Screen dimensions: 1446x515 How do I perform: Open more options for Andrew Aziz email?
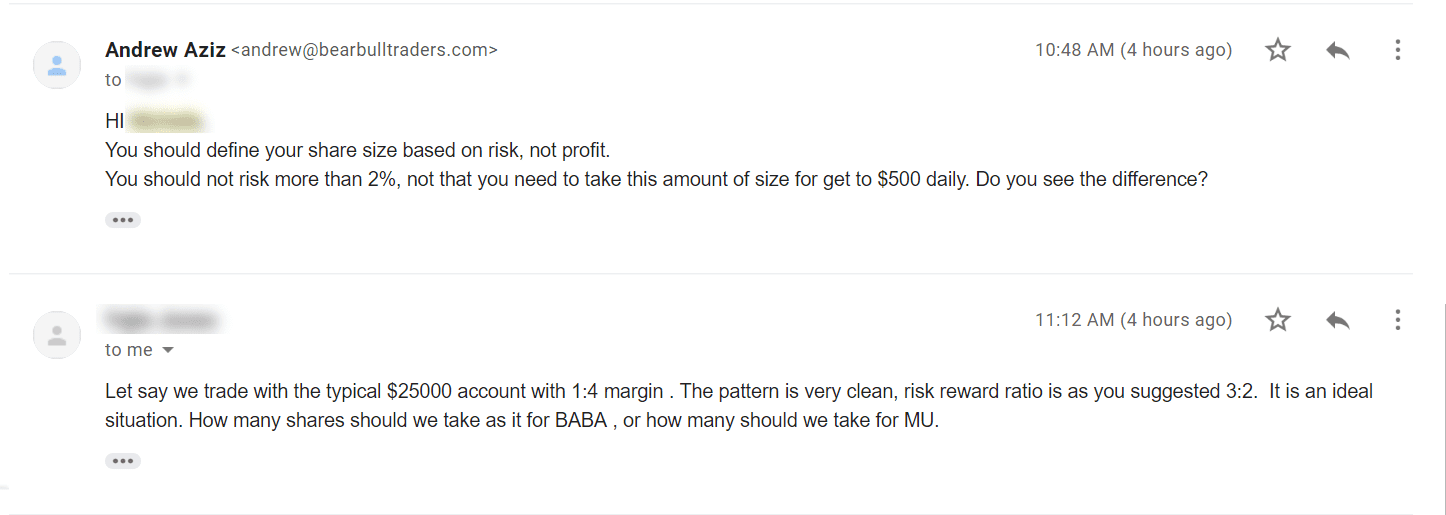point(1397,50)
